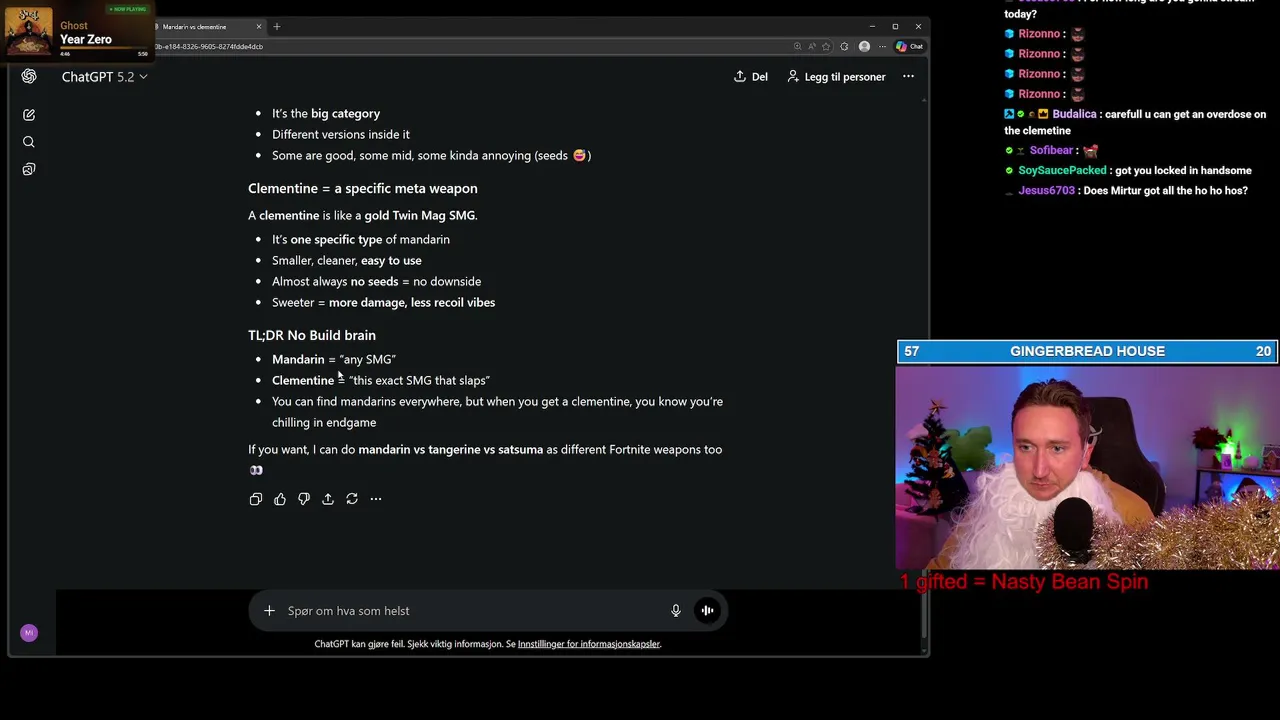Click the streamer webcam feed
Viewport: 1280px width, 720px height.
[1088, 466]
